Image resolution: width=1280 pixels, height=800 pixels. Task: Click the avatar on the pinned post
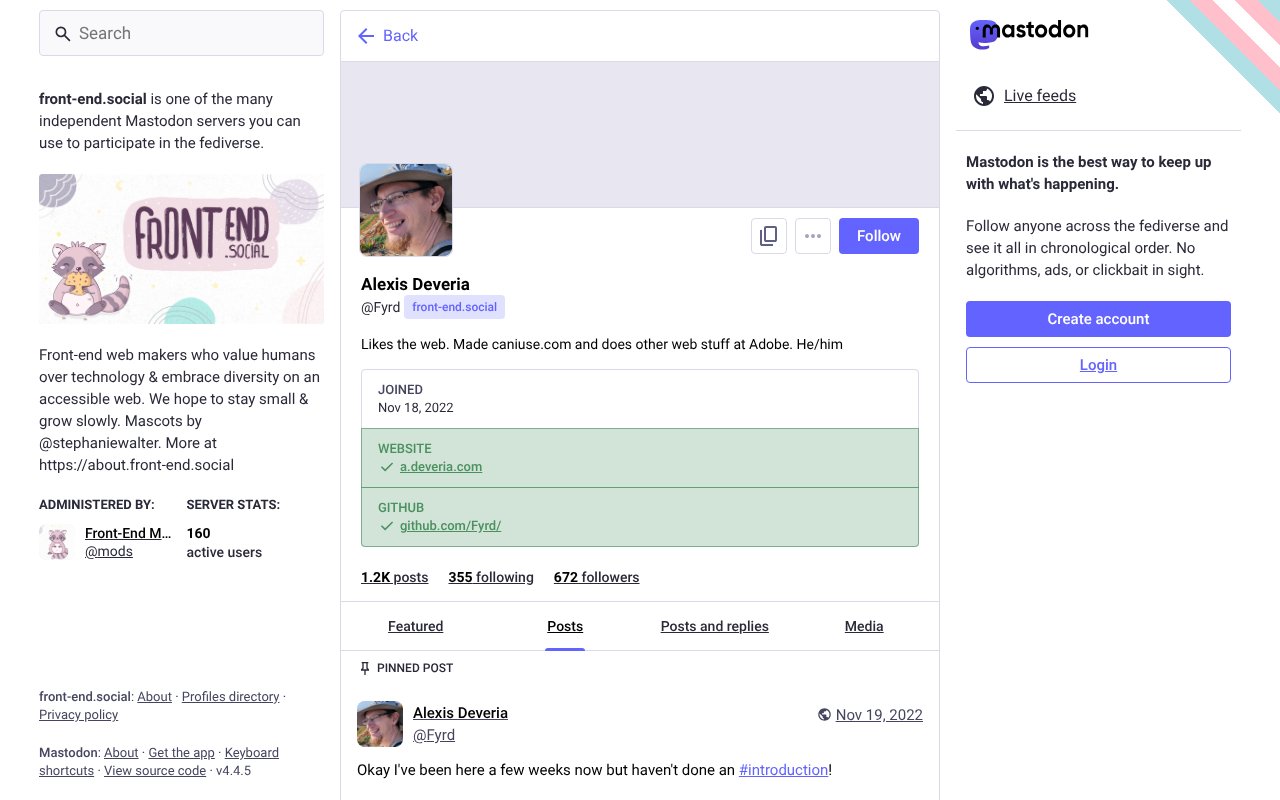(x=380, y=724)
